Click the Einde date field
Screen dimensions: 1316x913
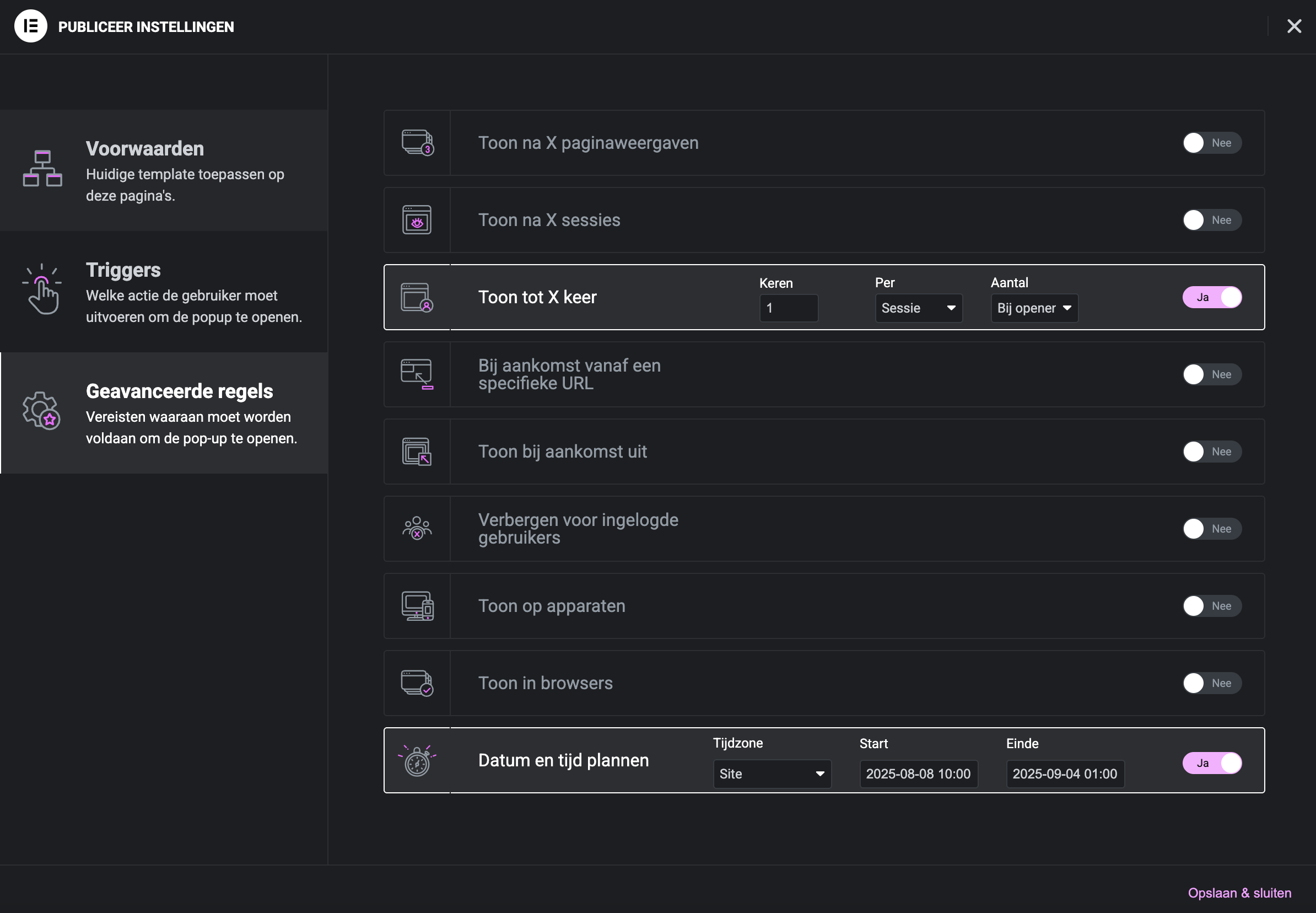pos(1065,774)
